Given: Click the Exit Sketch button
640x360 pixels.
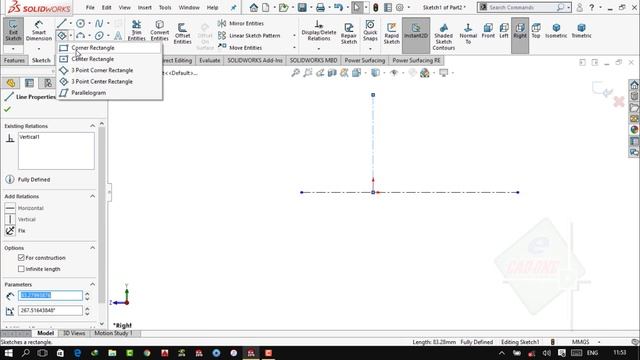Looking at the screenshot, I should [x=13, y=31].
